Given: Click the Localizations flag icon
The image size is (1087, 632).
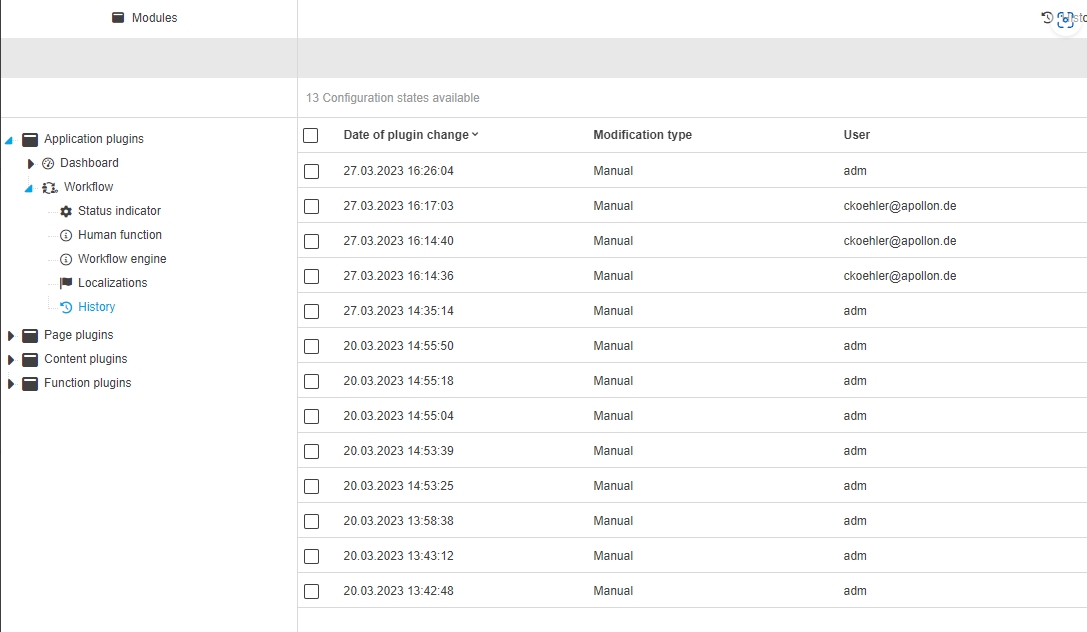Looking at the screenshot, I should click(x=66, y=283).
